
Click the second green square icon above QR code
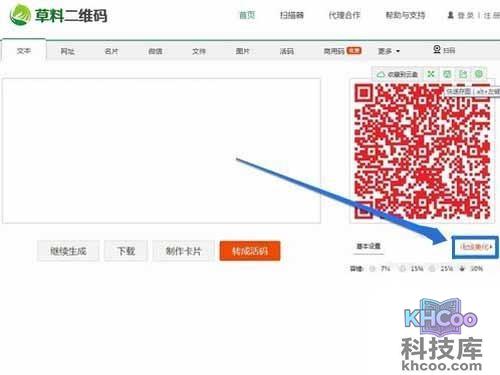pos(447,74)
